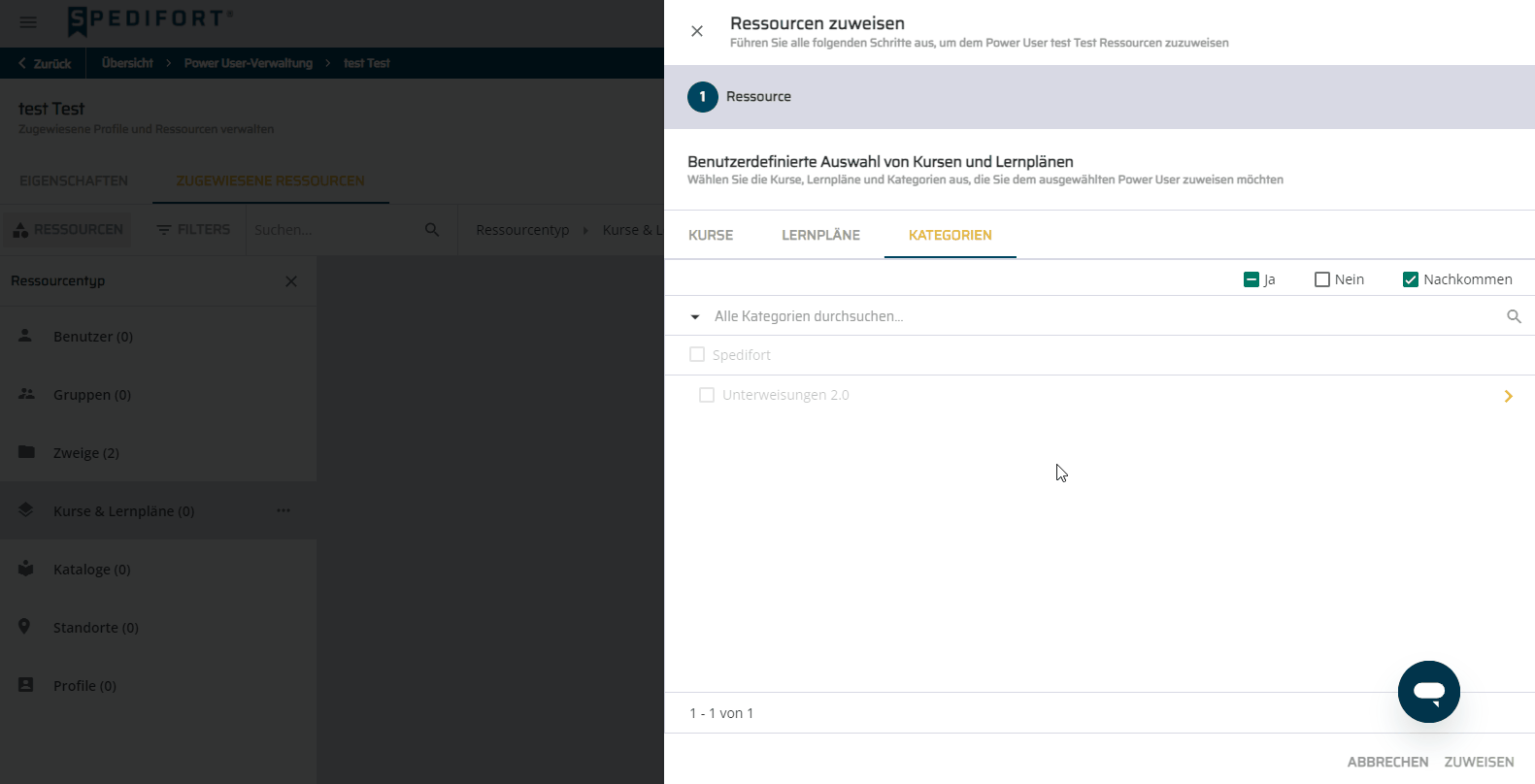This screenshot has height=784, width=1535.
Task: Open the hamburger main menu
Action: pyautogui.click(x=28, y=21)
